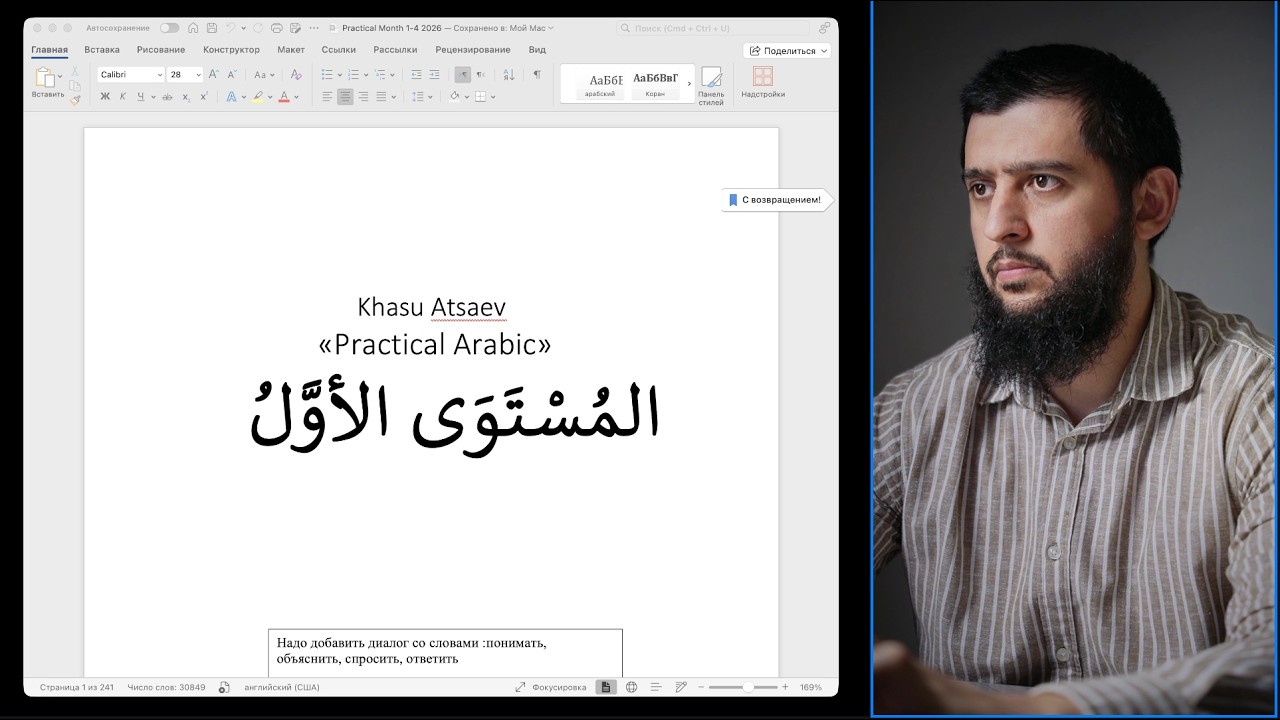This screenshot has height=720, width=1280.
Task: Click the Numbering list icon
Action: (353, 75)
